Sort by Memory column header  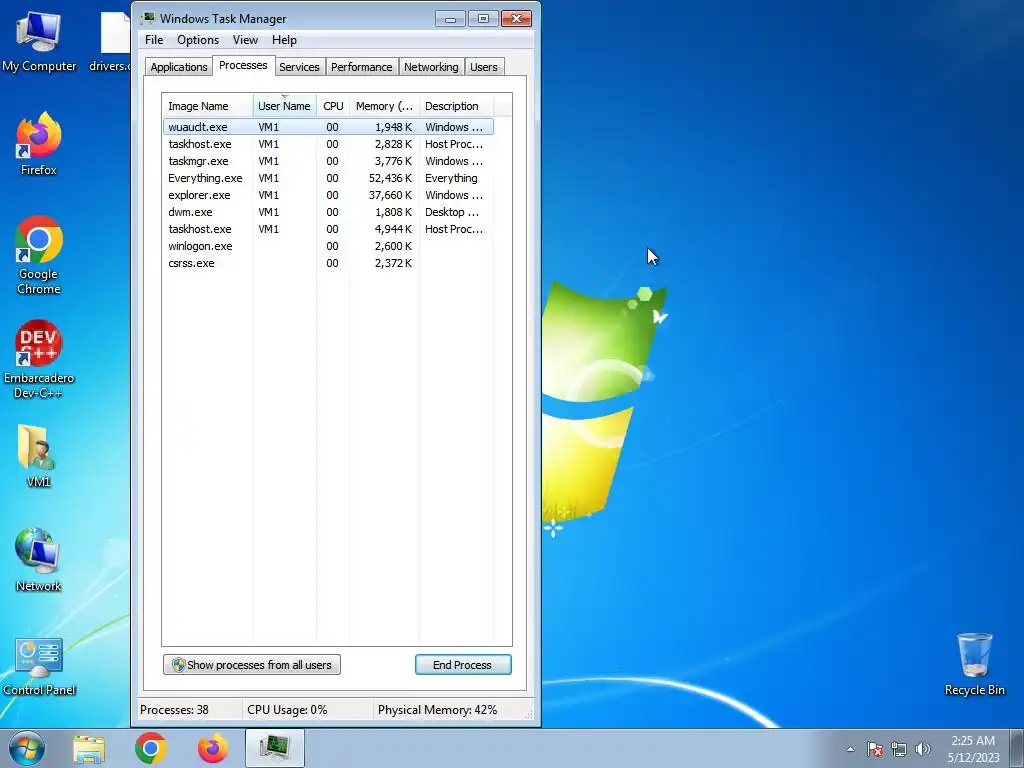(x=384, y=106)
